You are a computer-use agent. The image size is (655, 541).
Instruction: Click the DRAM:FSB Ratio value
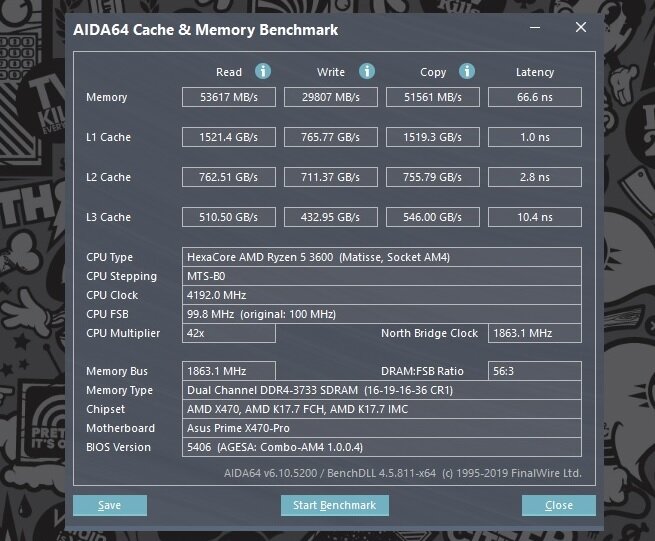coord(535,371)
